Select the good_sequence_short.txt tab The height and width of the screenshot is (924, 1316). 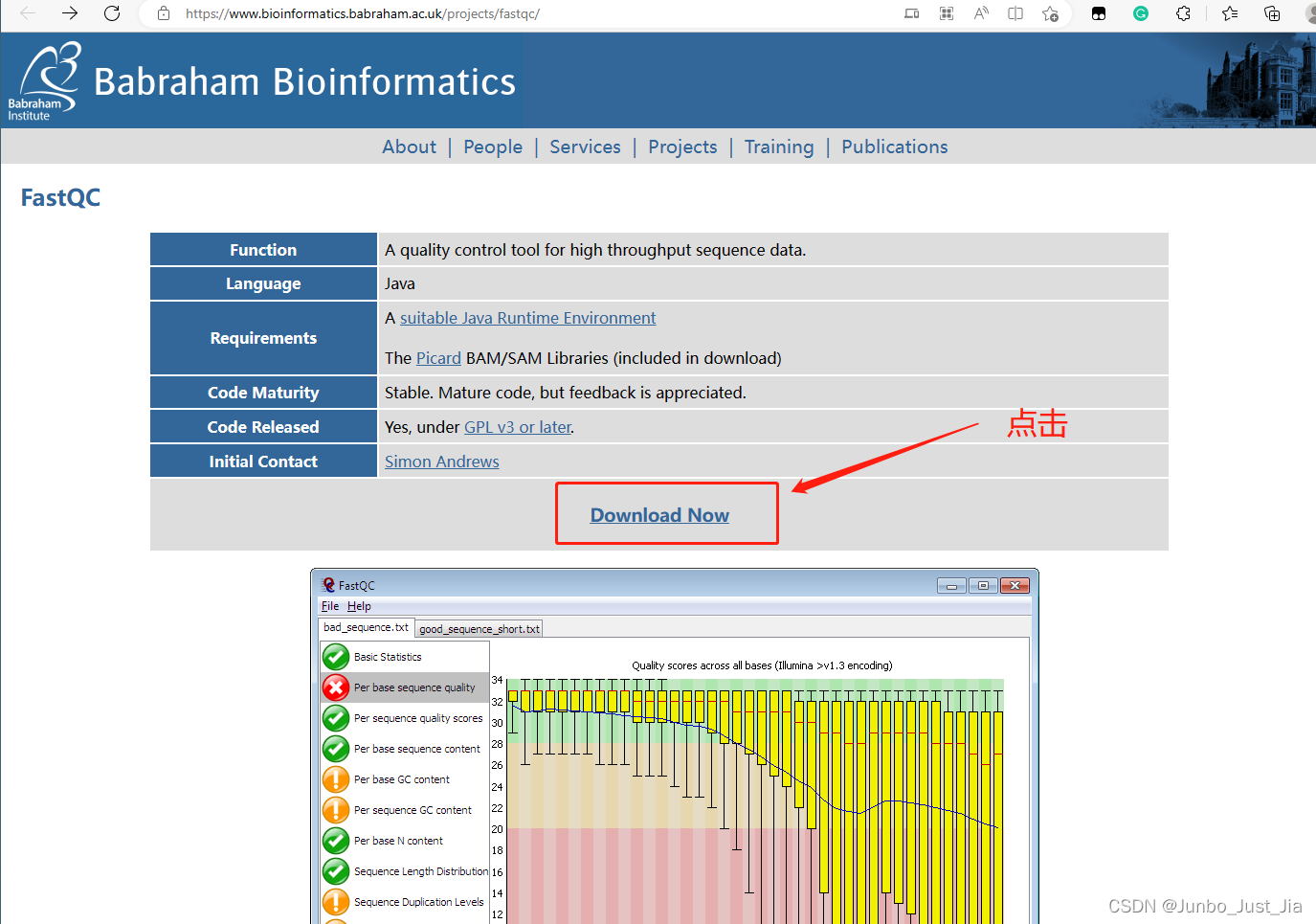(479, 629)
